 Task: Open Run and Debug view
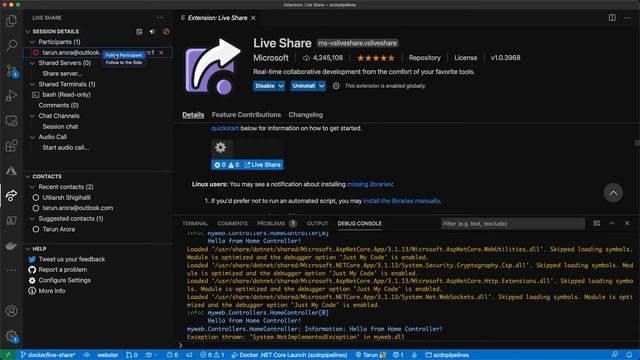point(11,96)
